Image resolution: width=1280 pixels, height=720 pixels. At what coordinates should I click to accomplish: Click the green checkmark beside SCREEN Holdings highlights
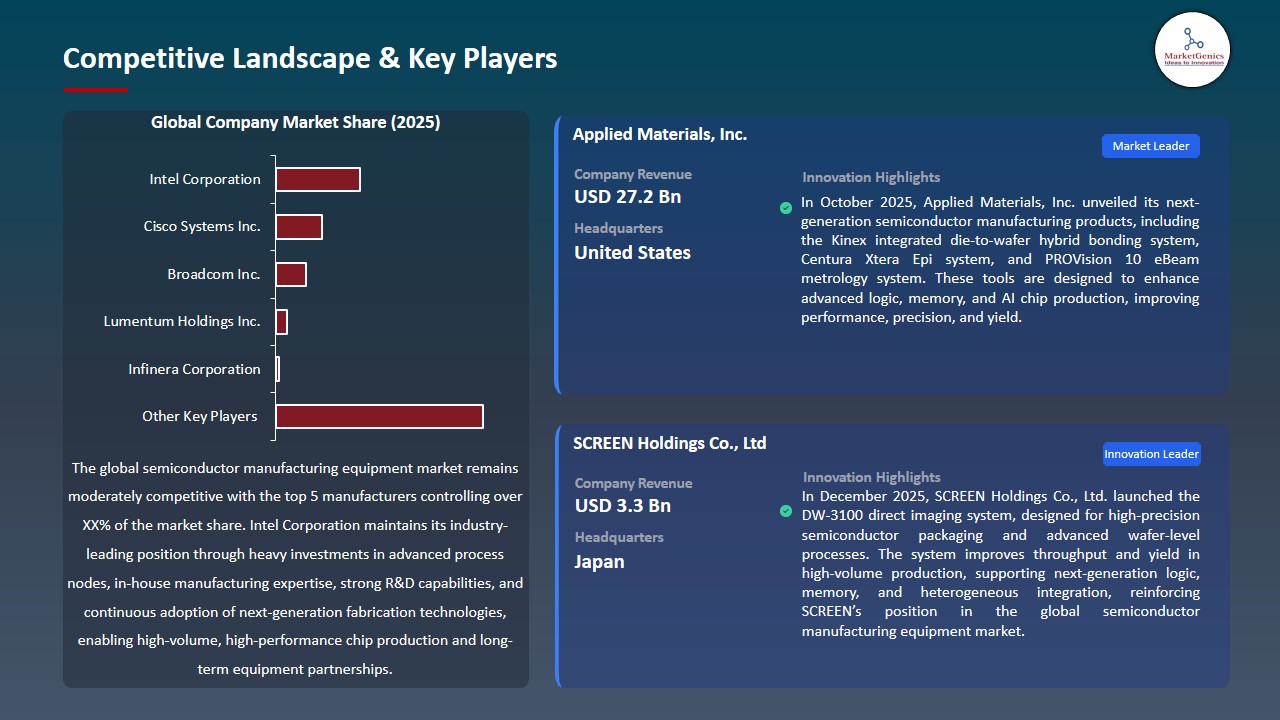tap(785, 510)
